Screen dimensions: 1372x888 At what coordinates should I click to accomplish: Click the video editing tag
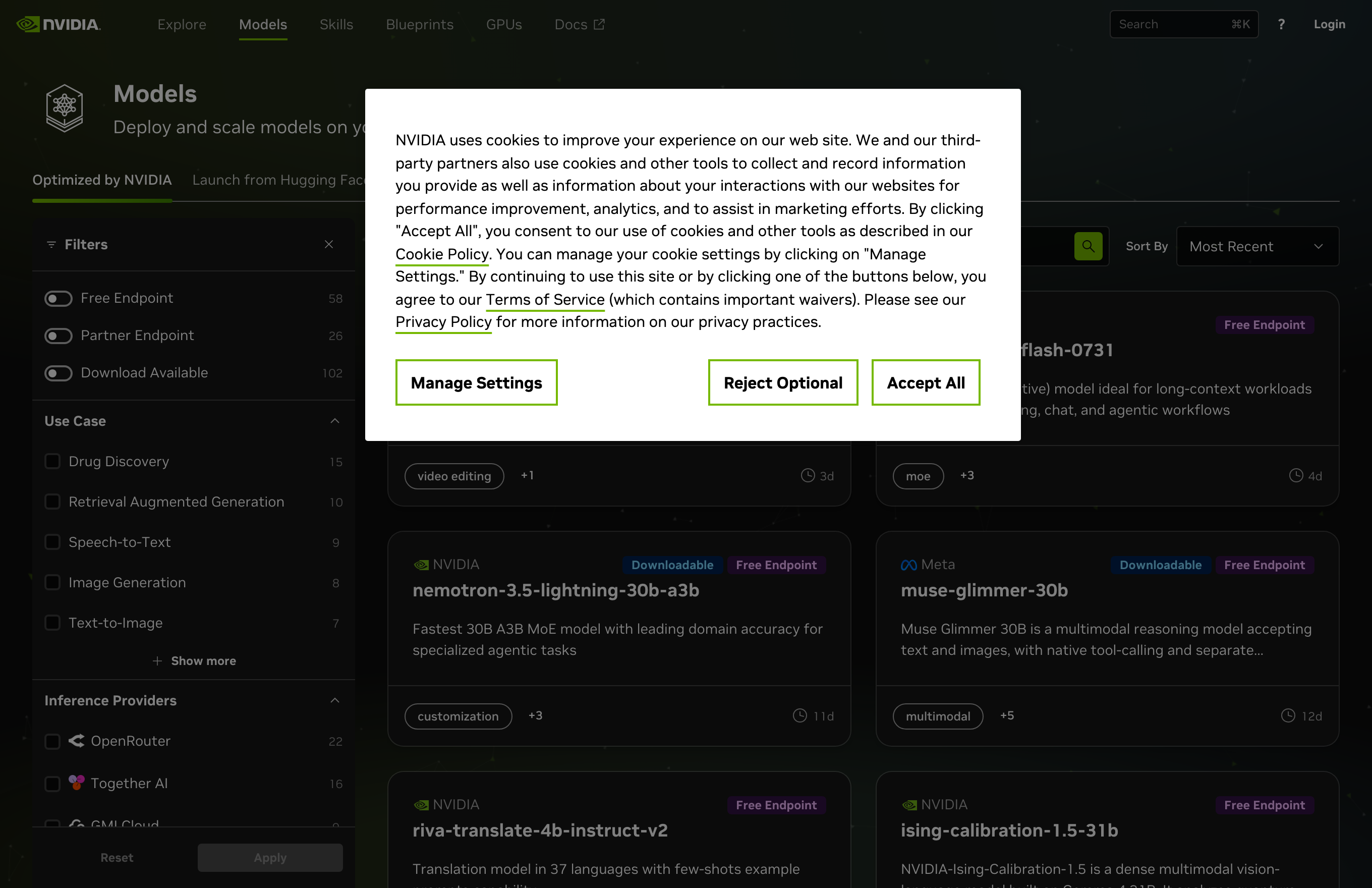click(x=454, y=476)
